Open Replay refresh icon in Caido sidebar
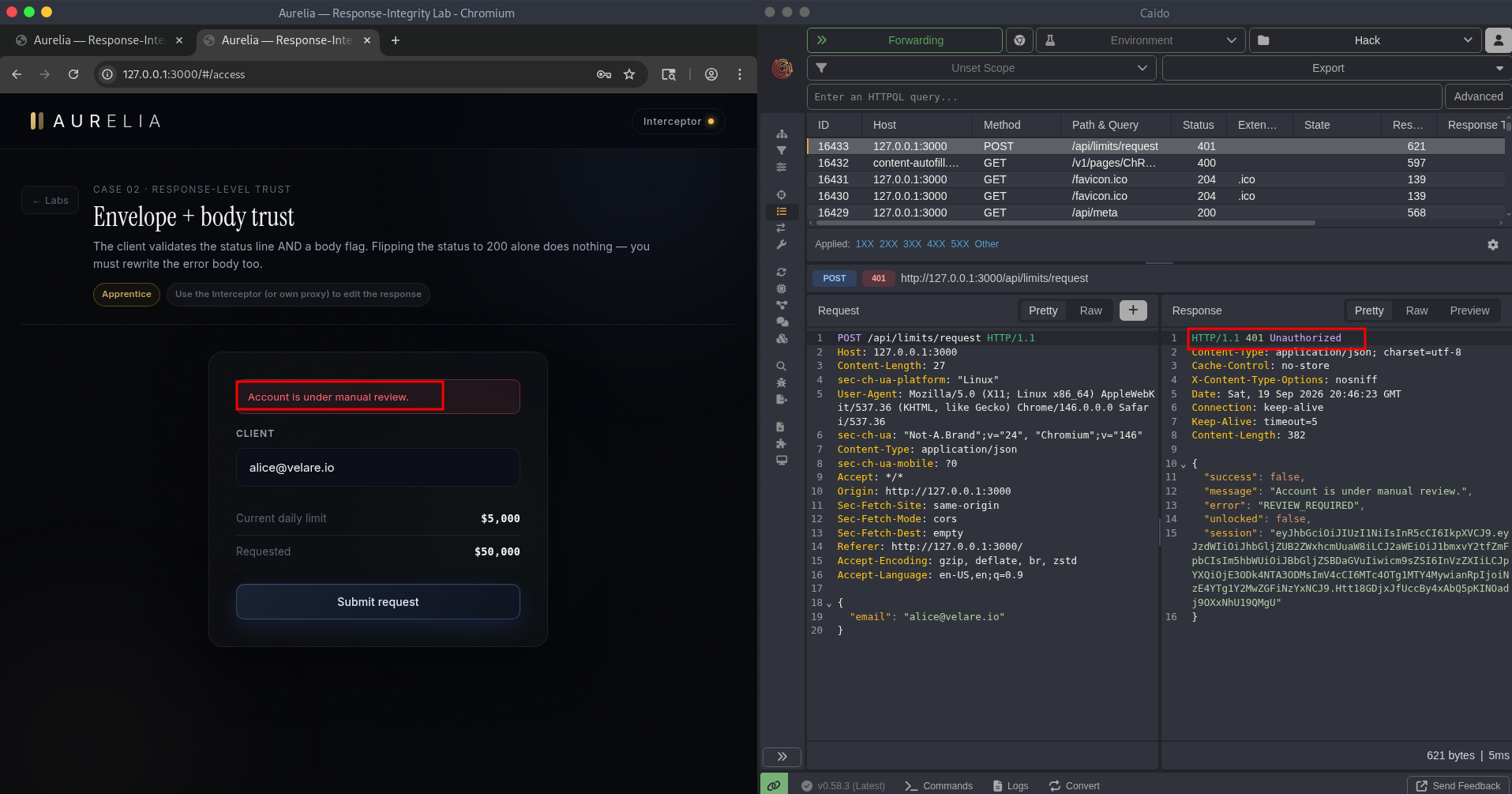 [782, 272]
